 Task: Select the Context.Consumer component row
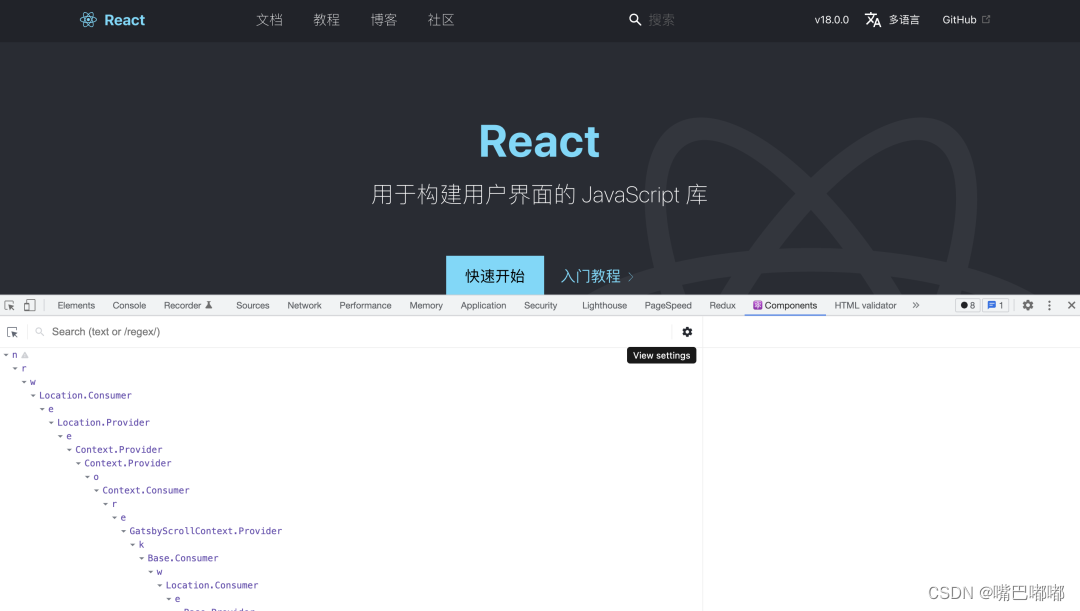(x=145, y=490)
